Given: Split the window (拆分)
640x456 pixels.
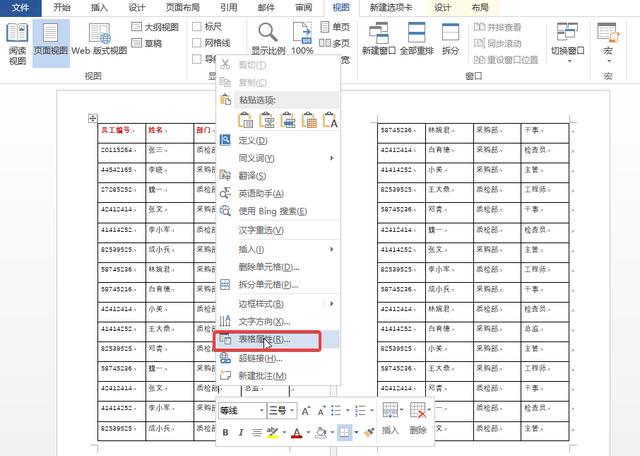Looking at the screenshot, I should 450,39.
